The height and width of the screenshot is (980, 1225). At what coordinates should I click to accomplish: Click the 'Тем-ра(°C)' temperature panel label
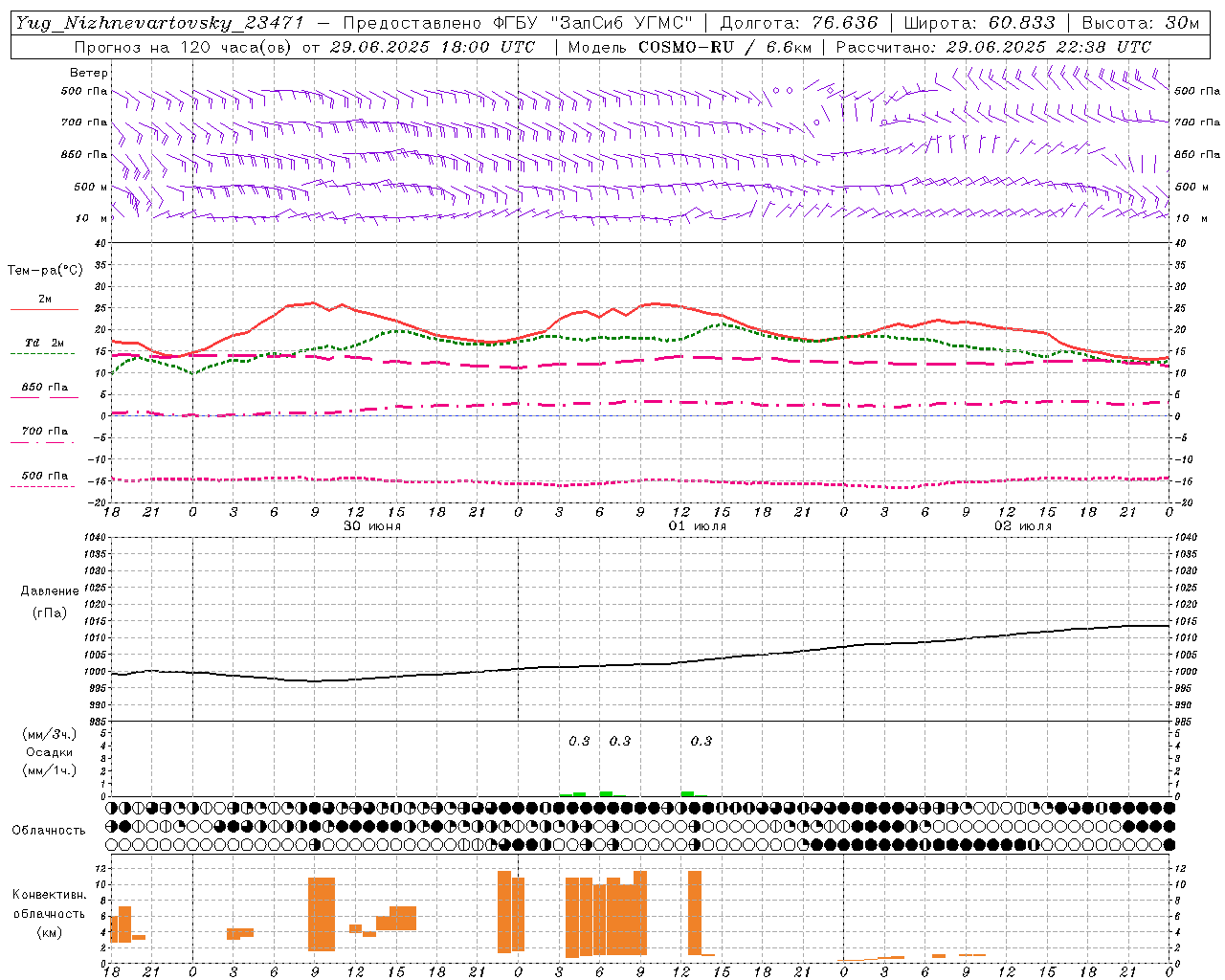tap(45, 270)
